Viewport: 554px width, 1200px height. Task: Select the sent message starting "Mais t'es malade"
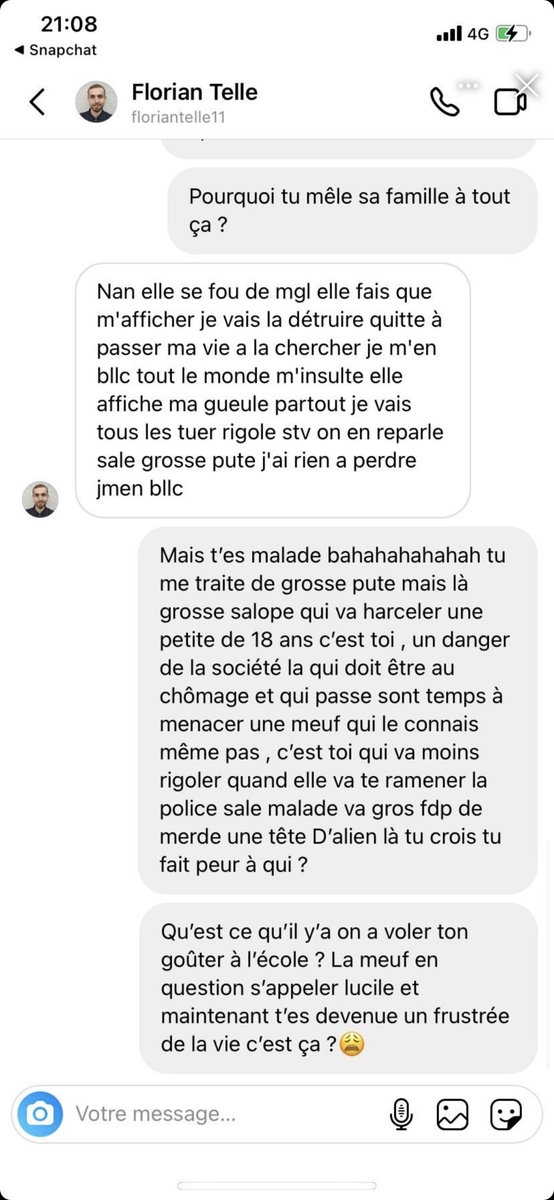pyautogui.click(x=338, y=710)
